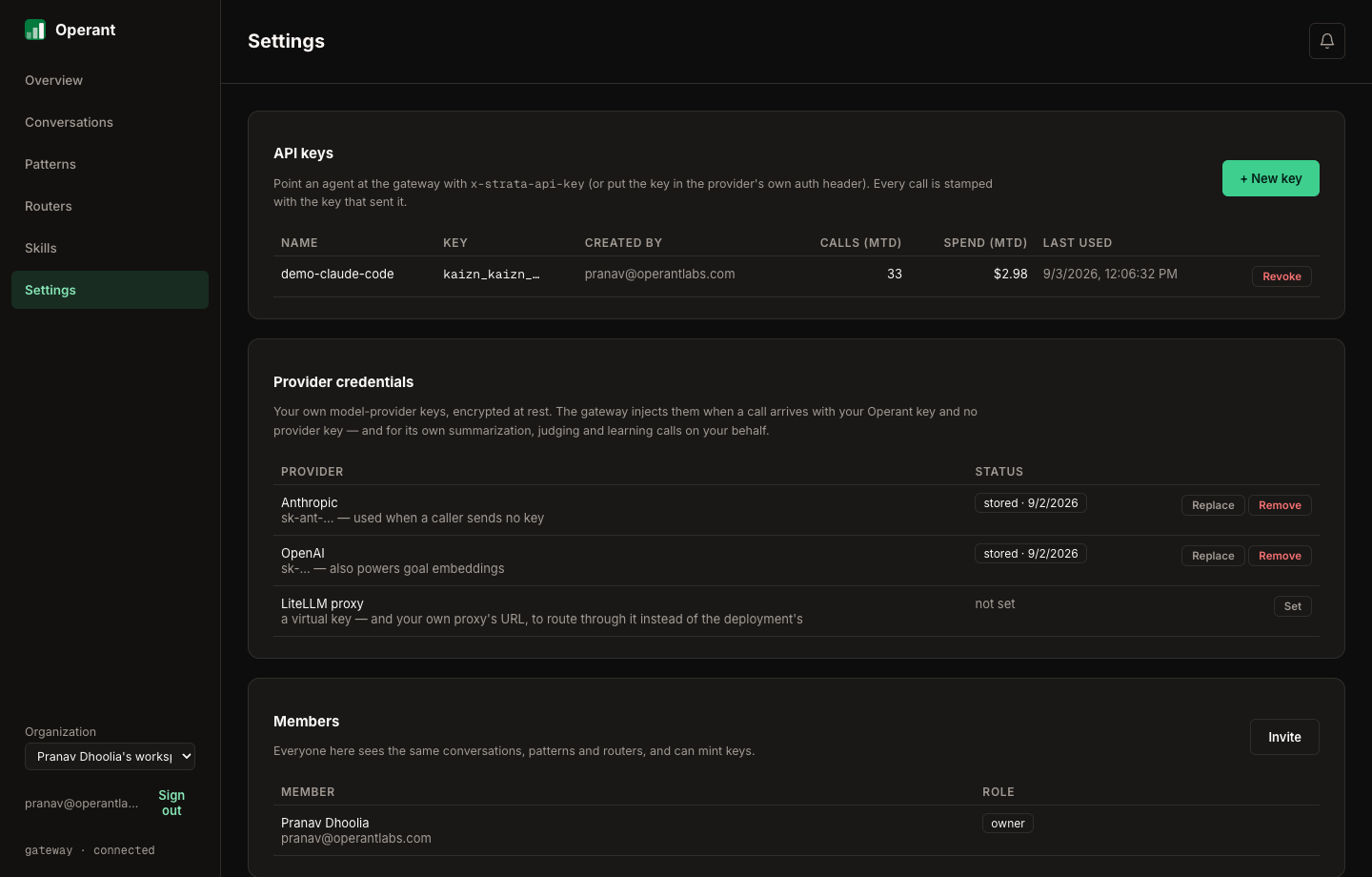Go to Overview page
The image size is (1372, 877).
click(110, 80)
